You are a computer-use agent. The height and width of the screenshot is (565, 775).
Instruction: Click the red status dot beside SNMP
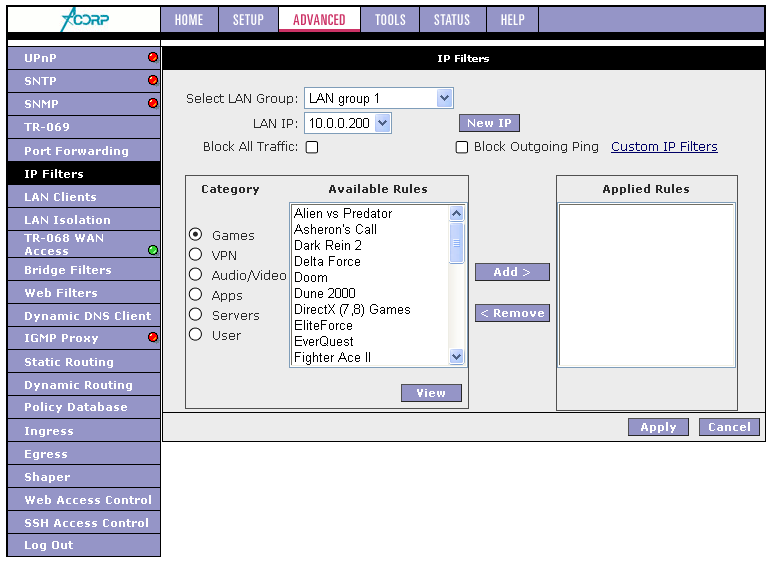[153, 103]
